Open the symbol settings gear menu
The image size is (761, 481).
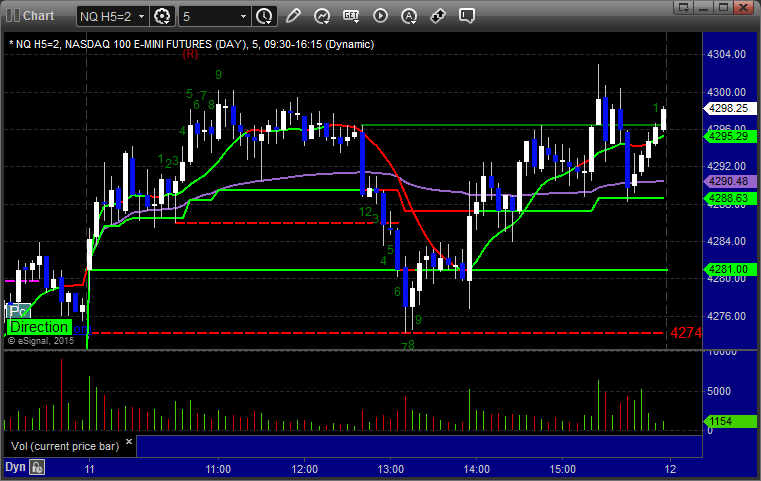(162, 17)
